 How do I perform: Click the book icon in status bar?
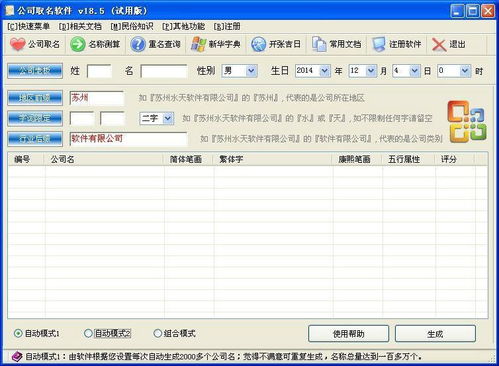[17, 357]
